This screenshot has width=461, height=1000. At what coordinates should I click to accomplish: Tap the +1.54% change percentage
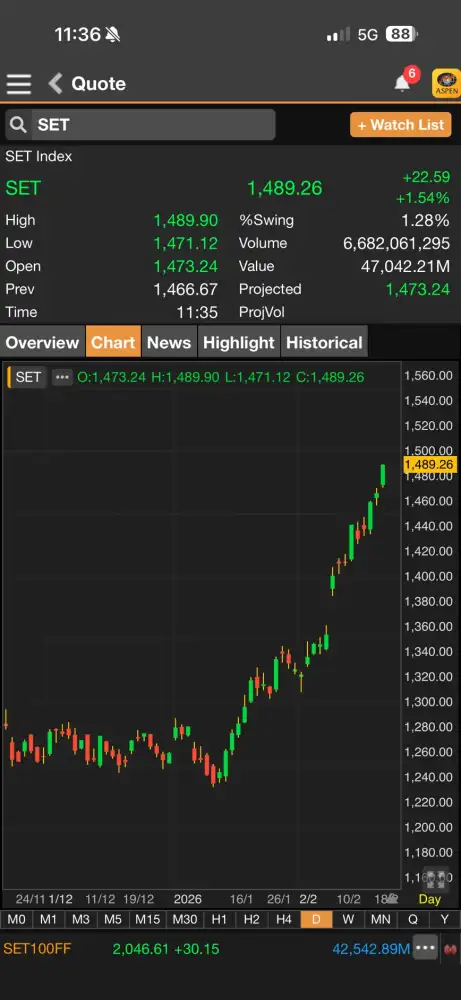pyautogui.click(x=423, y=198)
